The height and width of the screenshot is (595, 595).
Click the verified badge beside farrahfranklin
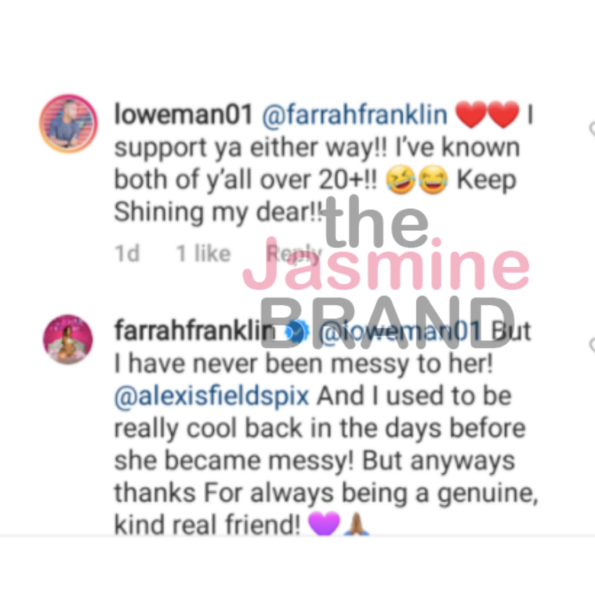pos(296,332)
